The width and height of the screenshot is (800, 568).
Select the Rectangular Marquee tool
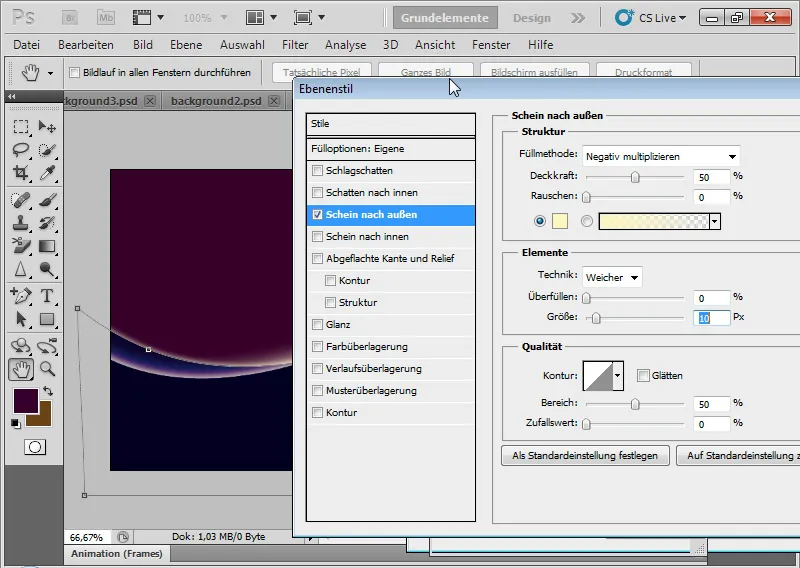click(x=21, y=126)
